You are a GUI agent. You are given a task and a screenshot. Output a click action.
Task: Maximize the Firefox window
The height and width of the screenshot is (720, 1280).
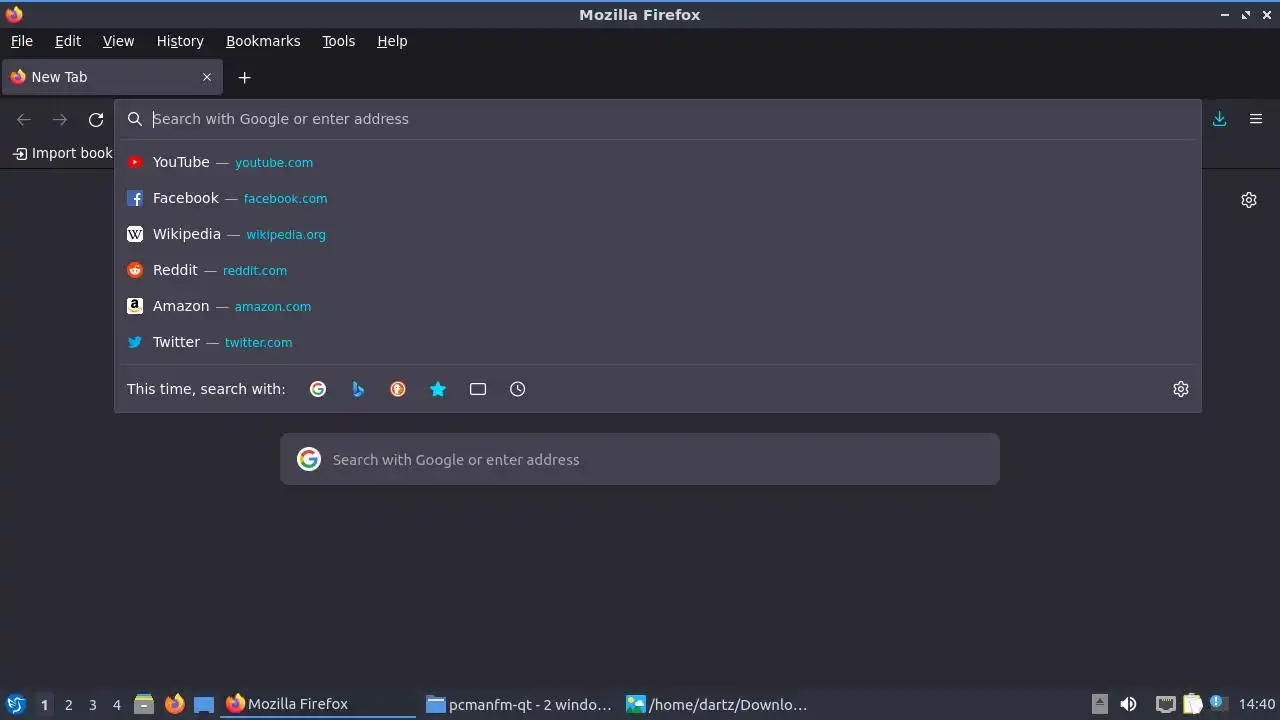pyautogui.click(x=1246, y=15)
